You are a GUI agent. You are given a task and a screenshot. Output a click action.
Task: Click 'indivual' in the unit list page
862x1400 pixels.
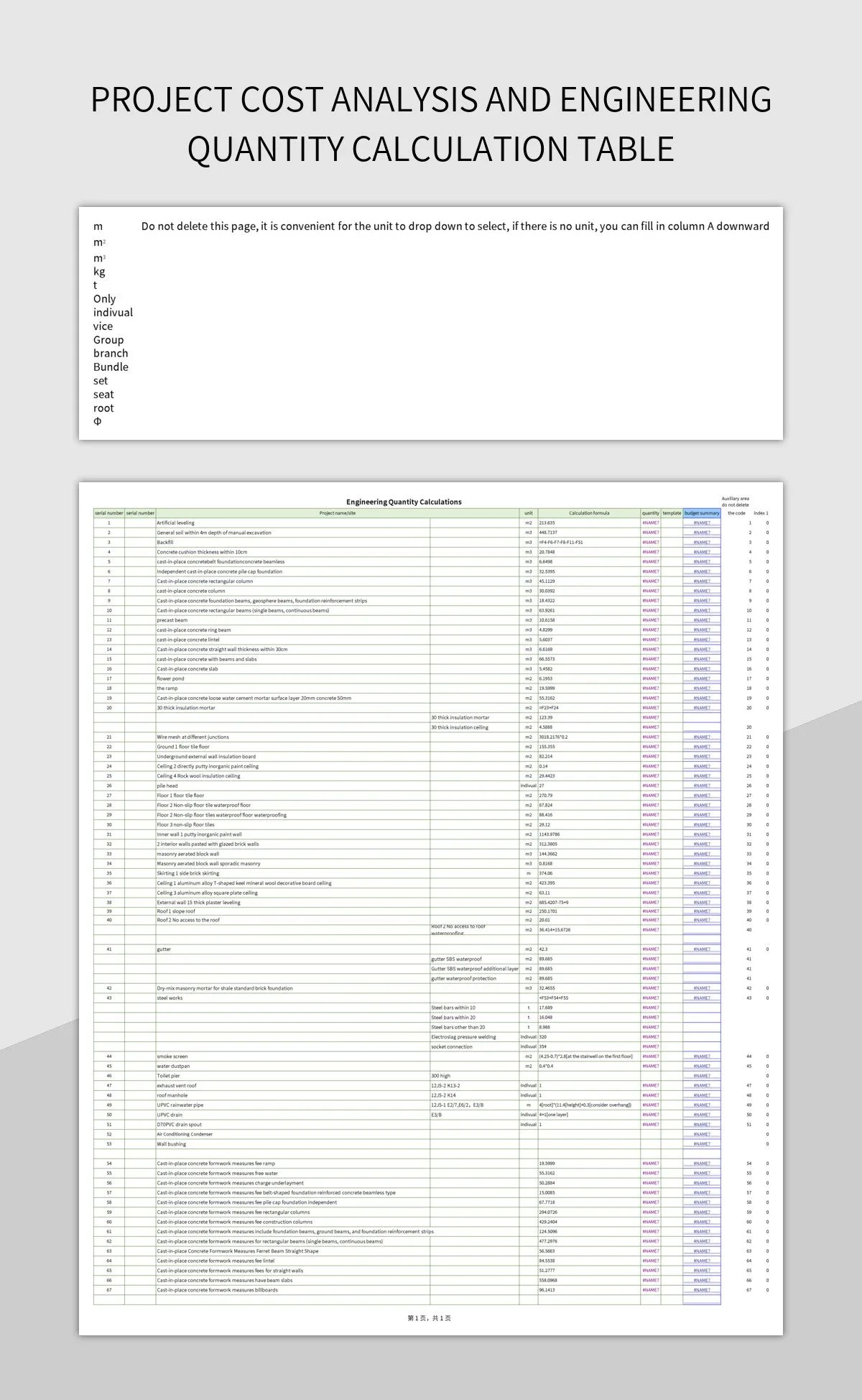(113, 313)
